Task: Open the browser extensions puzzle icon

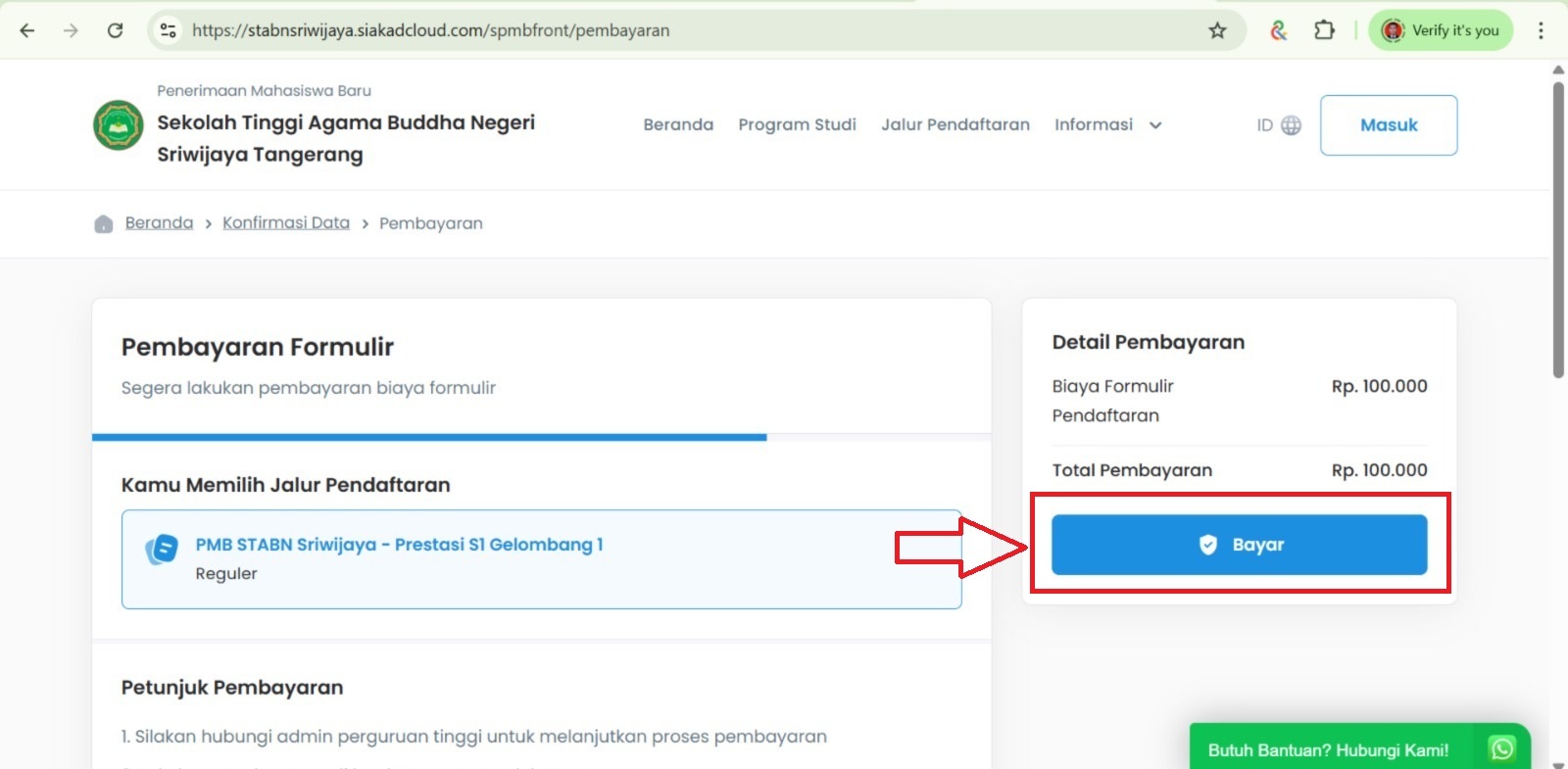Action: tap(1324, 30)
